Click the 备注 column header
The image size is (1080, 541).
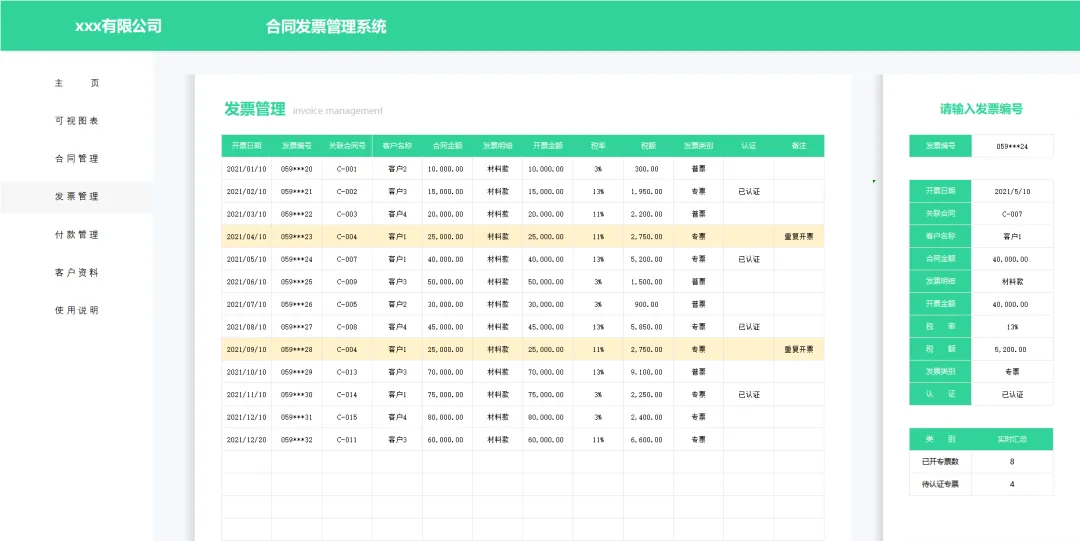[x=799, y=146]
